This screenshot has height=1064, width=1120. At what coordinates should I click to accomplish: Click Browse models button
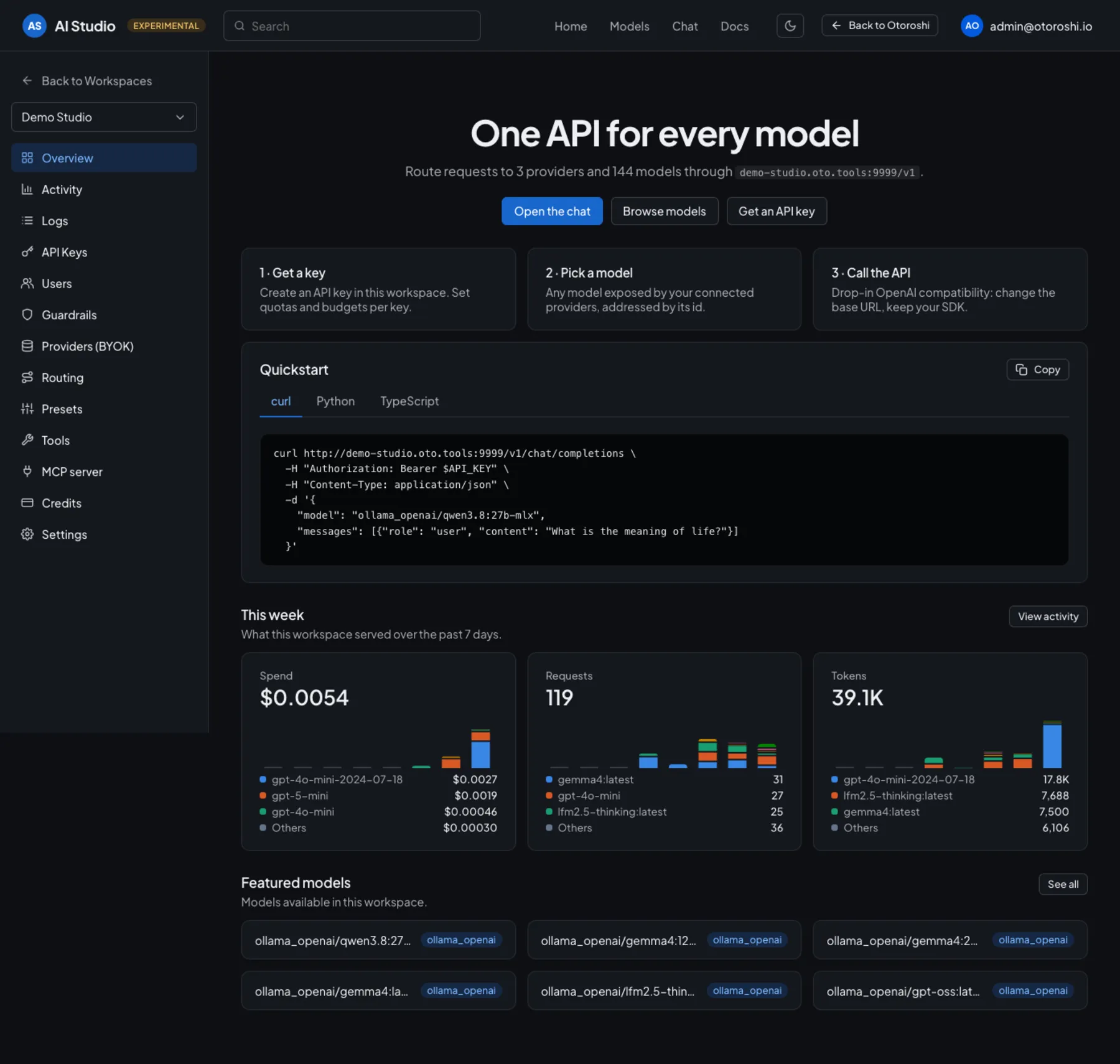click(664, 211)
